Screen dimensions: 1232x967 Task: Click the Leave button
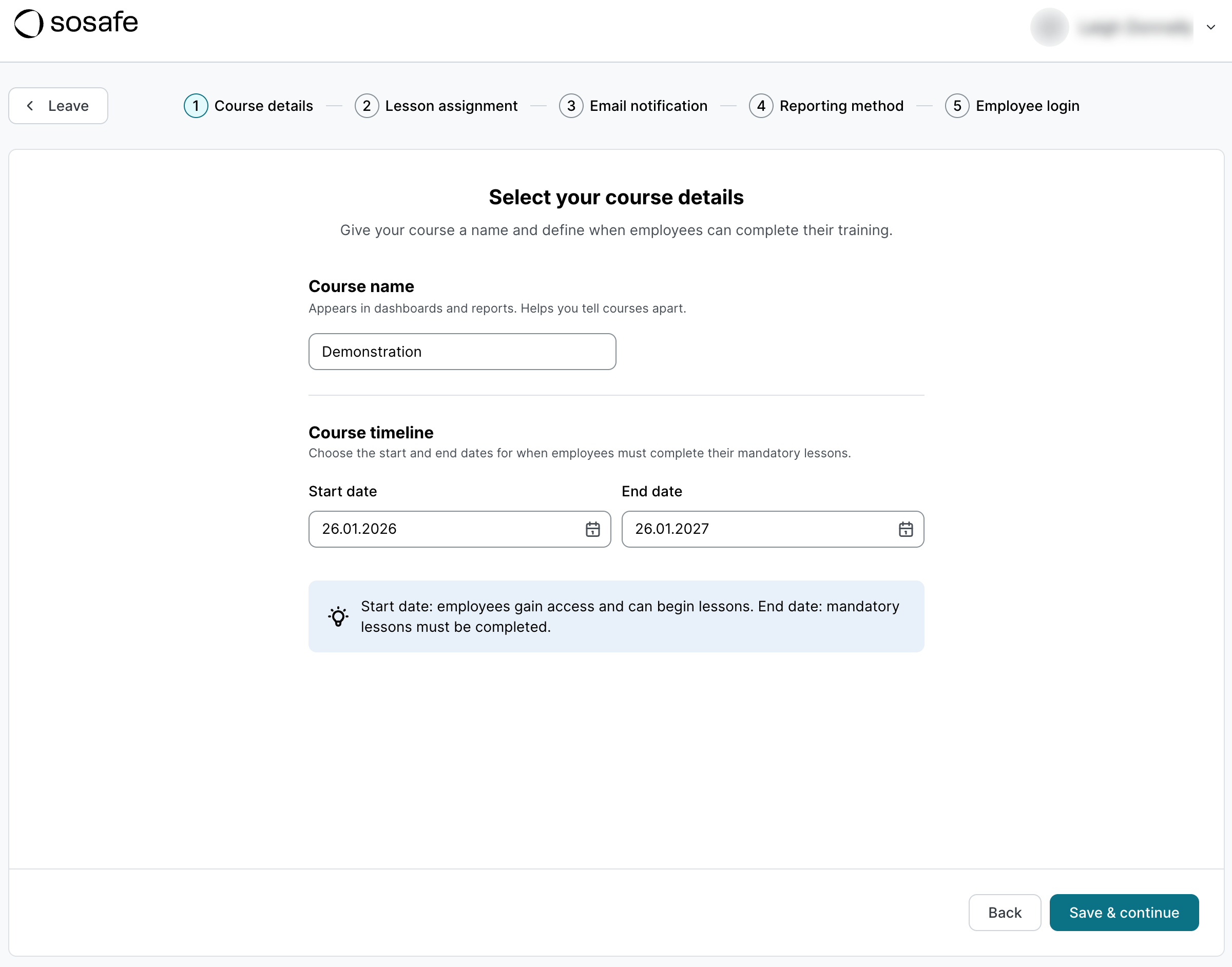point(57,106)
